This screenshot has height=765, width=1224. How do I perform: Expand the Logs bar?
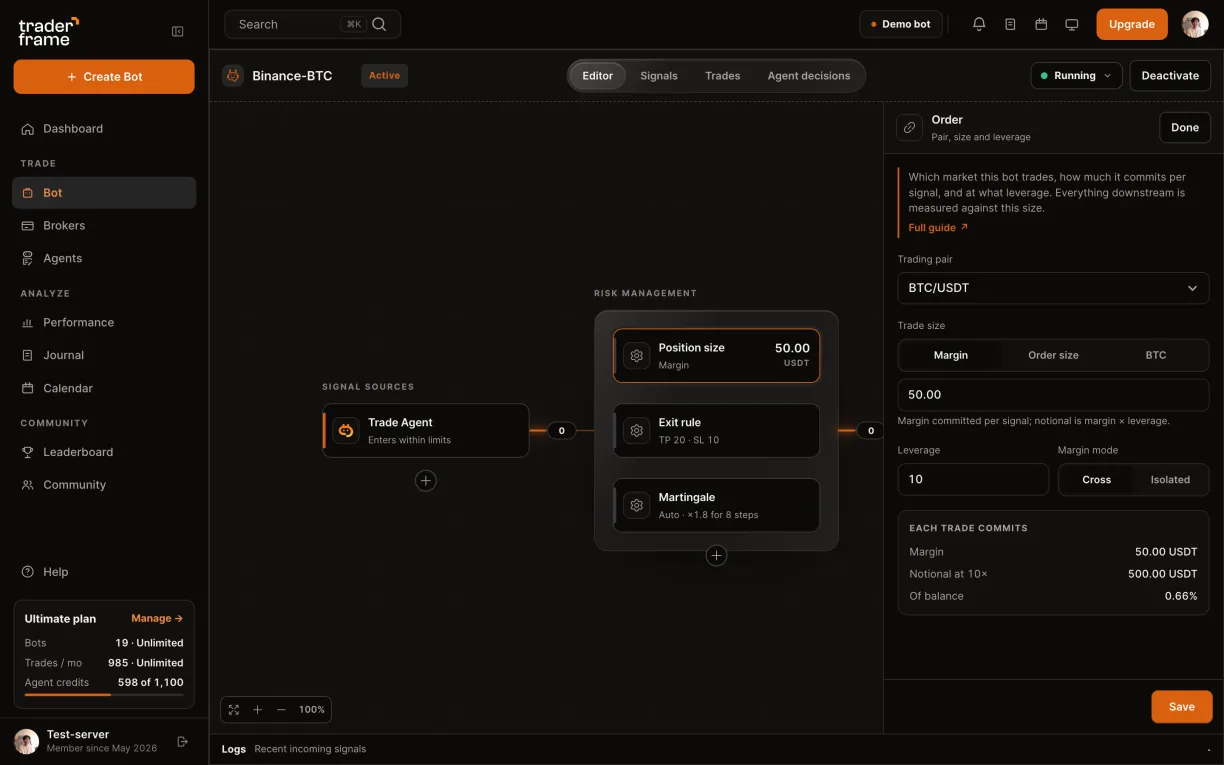[x=716, y=749]
